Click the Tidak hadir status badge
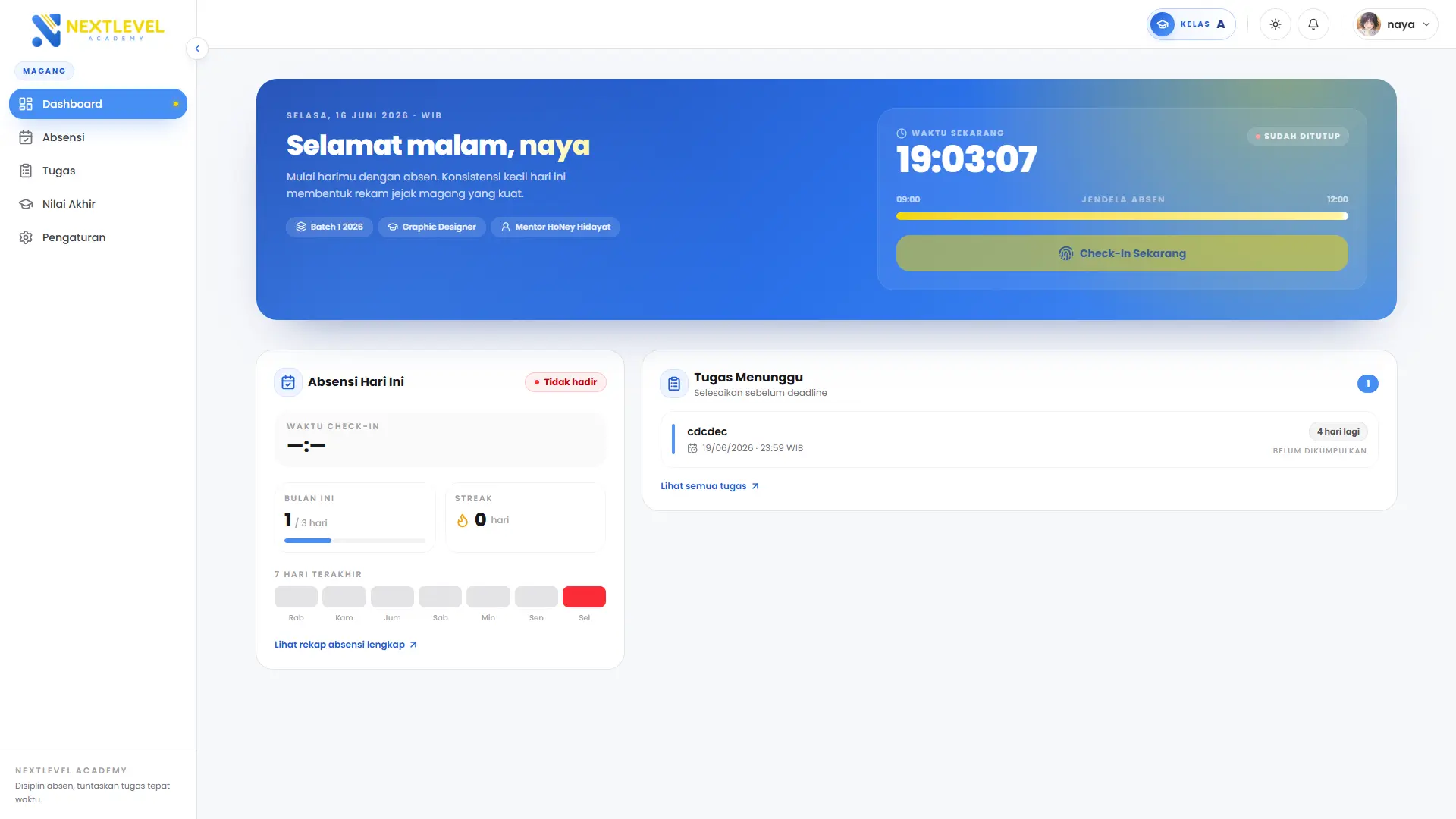 pyautogui.click(x=566, y=382)
